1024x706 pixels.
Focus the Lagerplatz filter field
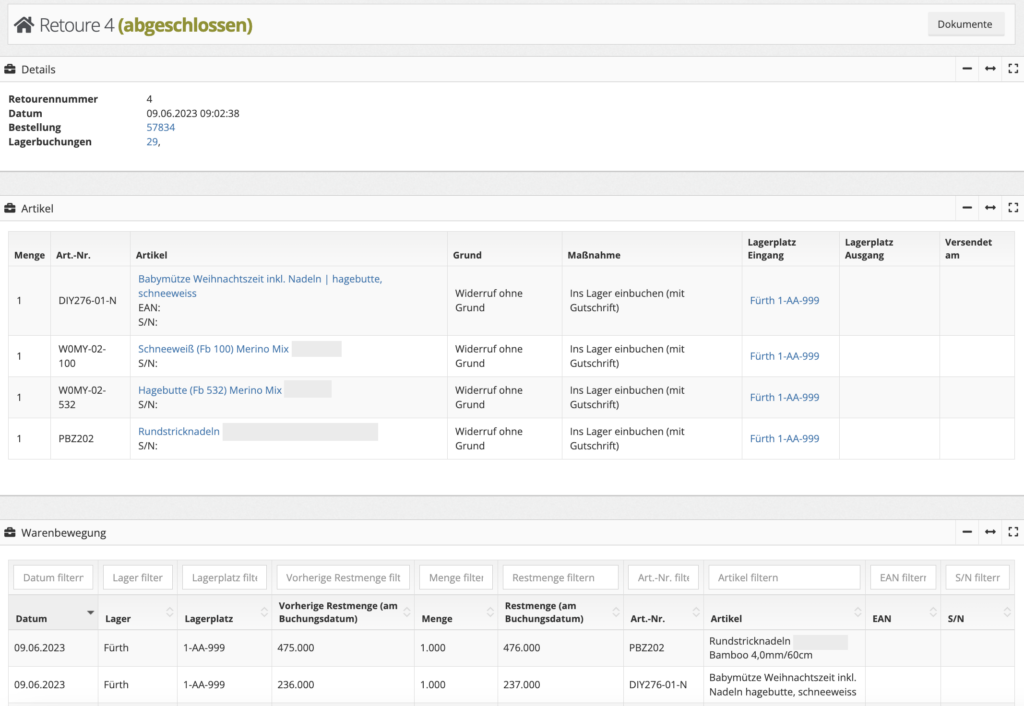click(x=225, y=577)
